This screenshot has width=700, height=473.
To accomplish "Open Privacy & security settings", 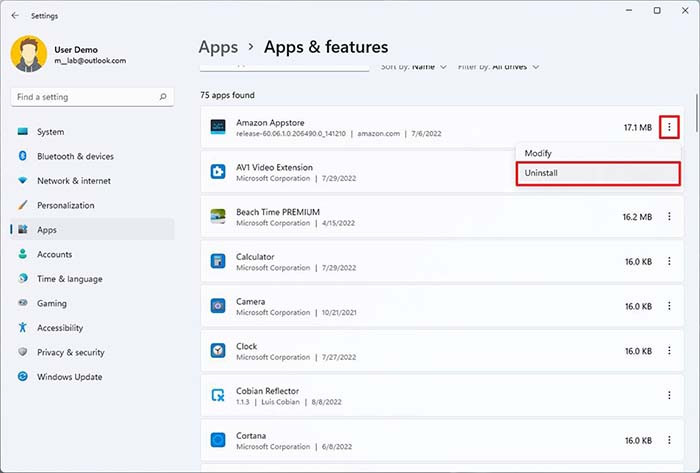I will pos(92,353).
